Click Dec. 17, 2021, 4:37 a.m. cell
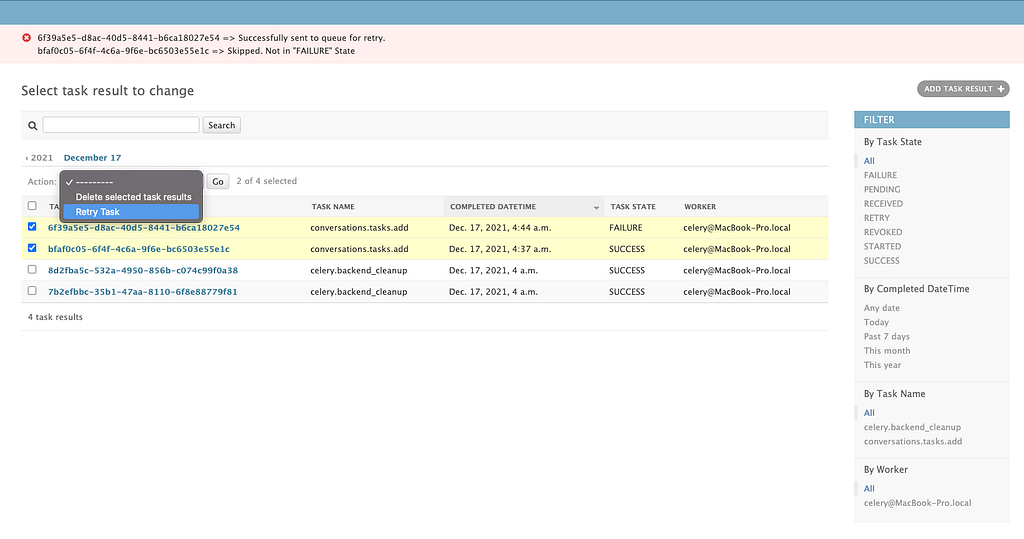 pyautogui.click(x=500, y=249)
